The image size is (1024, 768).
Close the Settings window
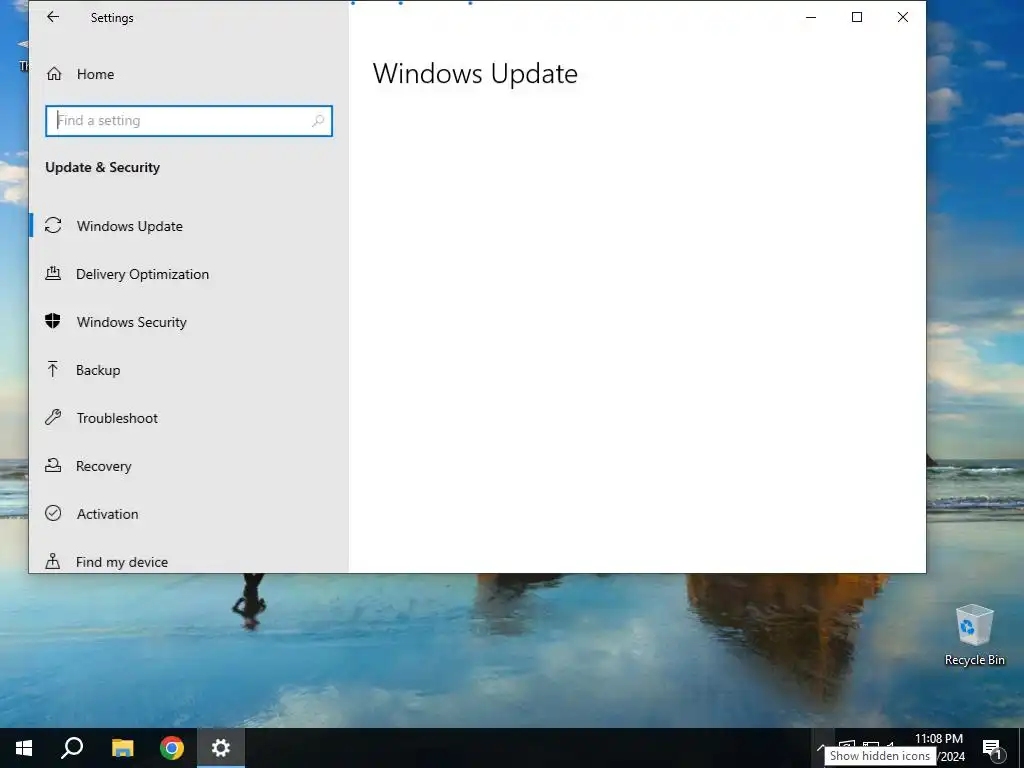[903, 18]
